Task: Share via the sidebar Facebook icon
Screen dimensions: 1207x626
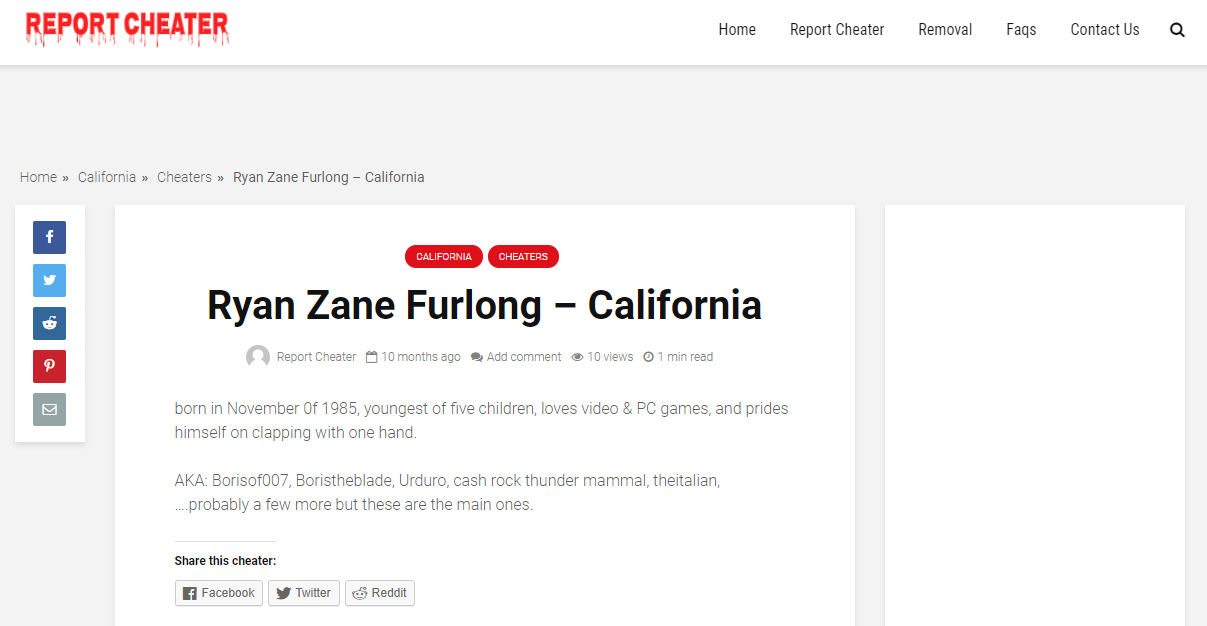Action: point(49,237)
